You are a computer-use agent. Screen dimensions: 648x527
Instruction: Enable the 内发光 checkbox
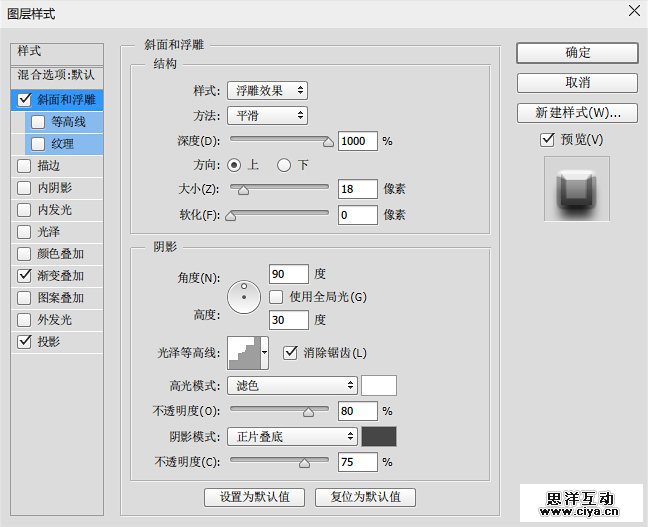pyautogui.click(x=24, y=210)
